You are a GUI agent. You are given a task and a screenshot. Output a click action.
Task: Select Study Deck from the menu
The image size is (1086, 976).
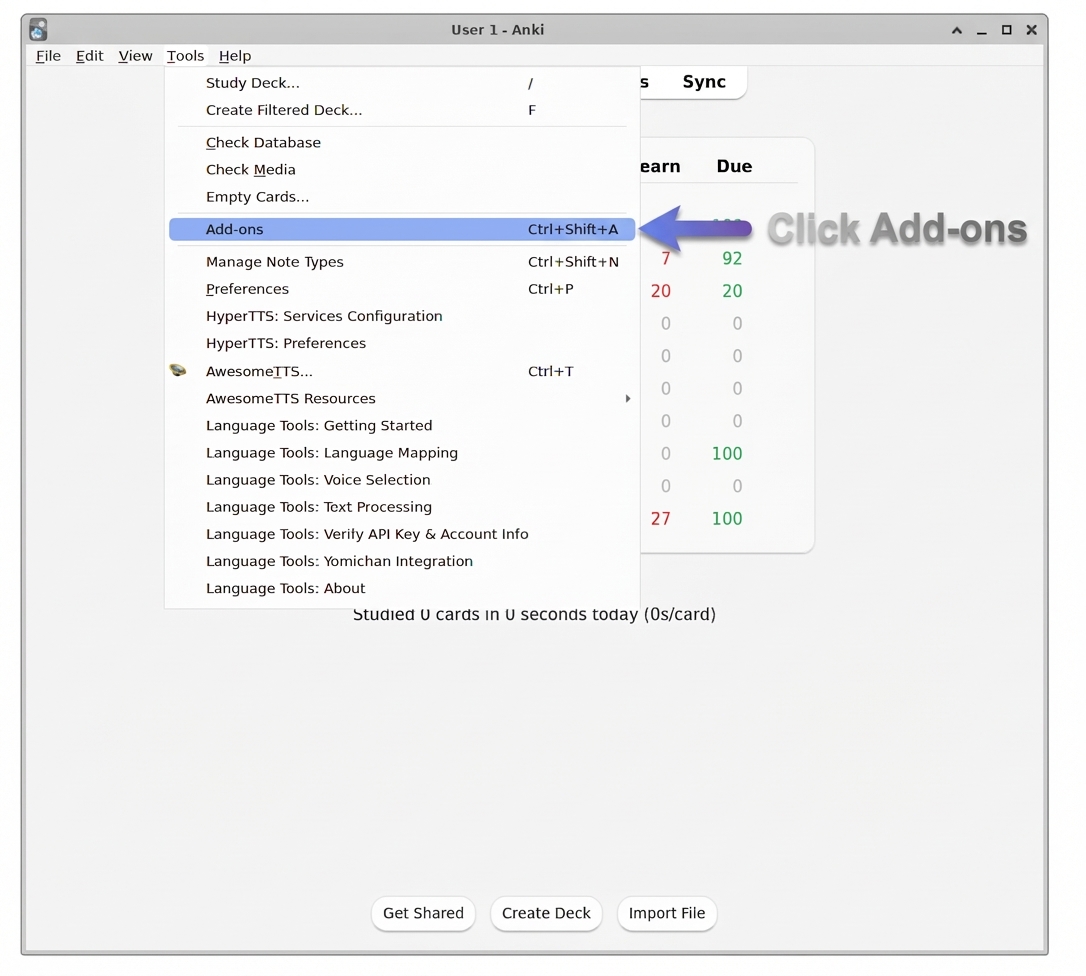[253, 83]
